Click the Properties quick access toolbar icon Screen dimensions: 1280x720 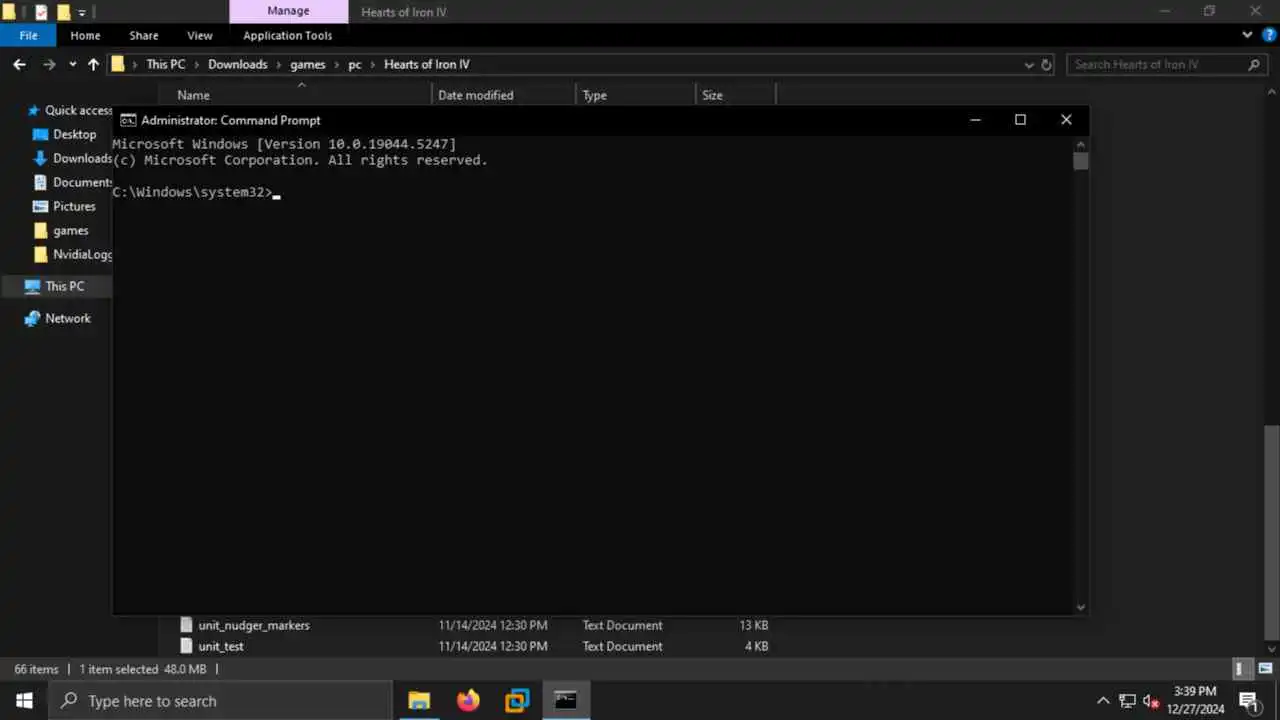pyautogui.click(x=41, y=12)
